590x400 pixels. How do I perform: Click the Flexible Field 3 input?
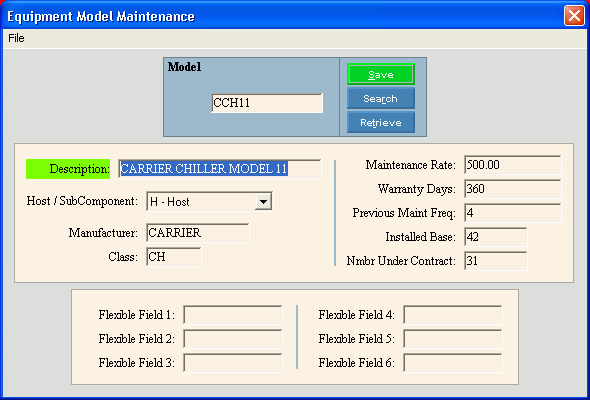(233, 363)
